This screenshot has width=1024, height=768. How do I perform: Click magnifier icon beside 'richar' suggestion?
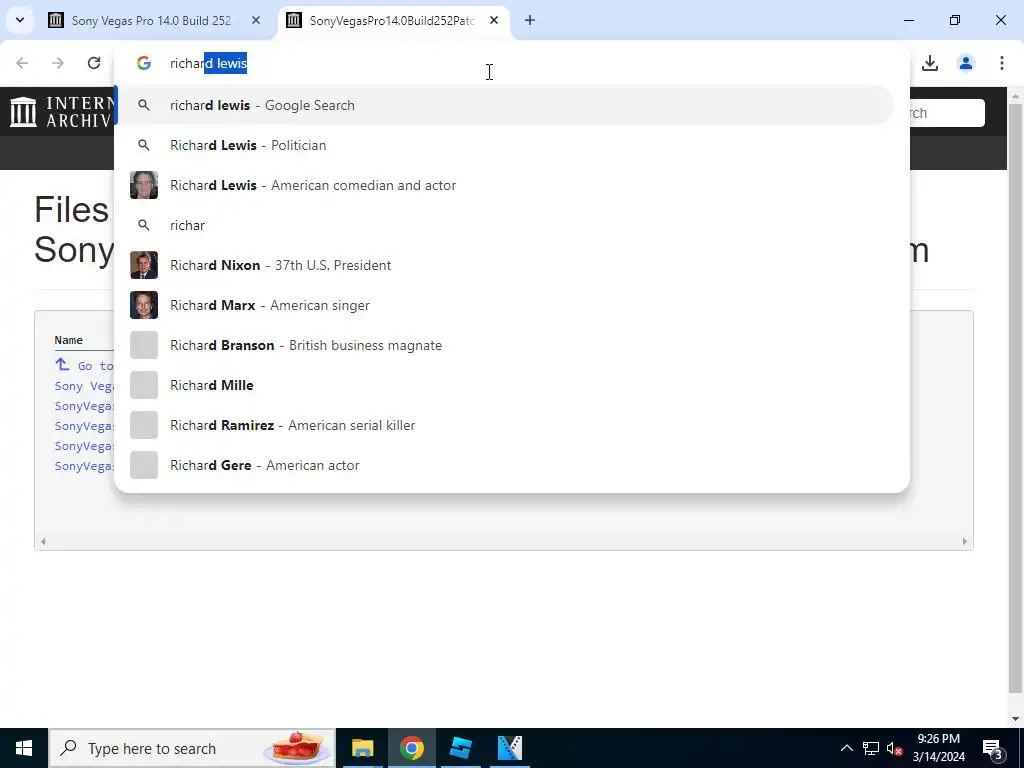tap(144, 225)
